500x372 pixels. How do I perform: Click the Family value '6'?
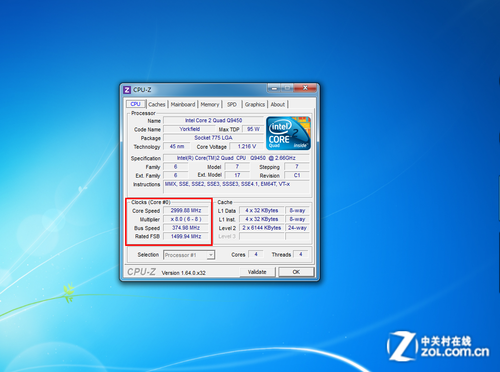[176, 167]
